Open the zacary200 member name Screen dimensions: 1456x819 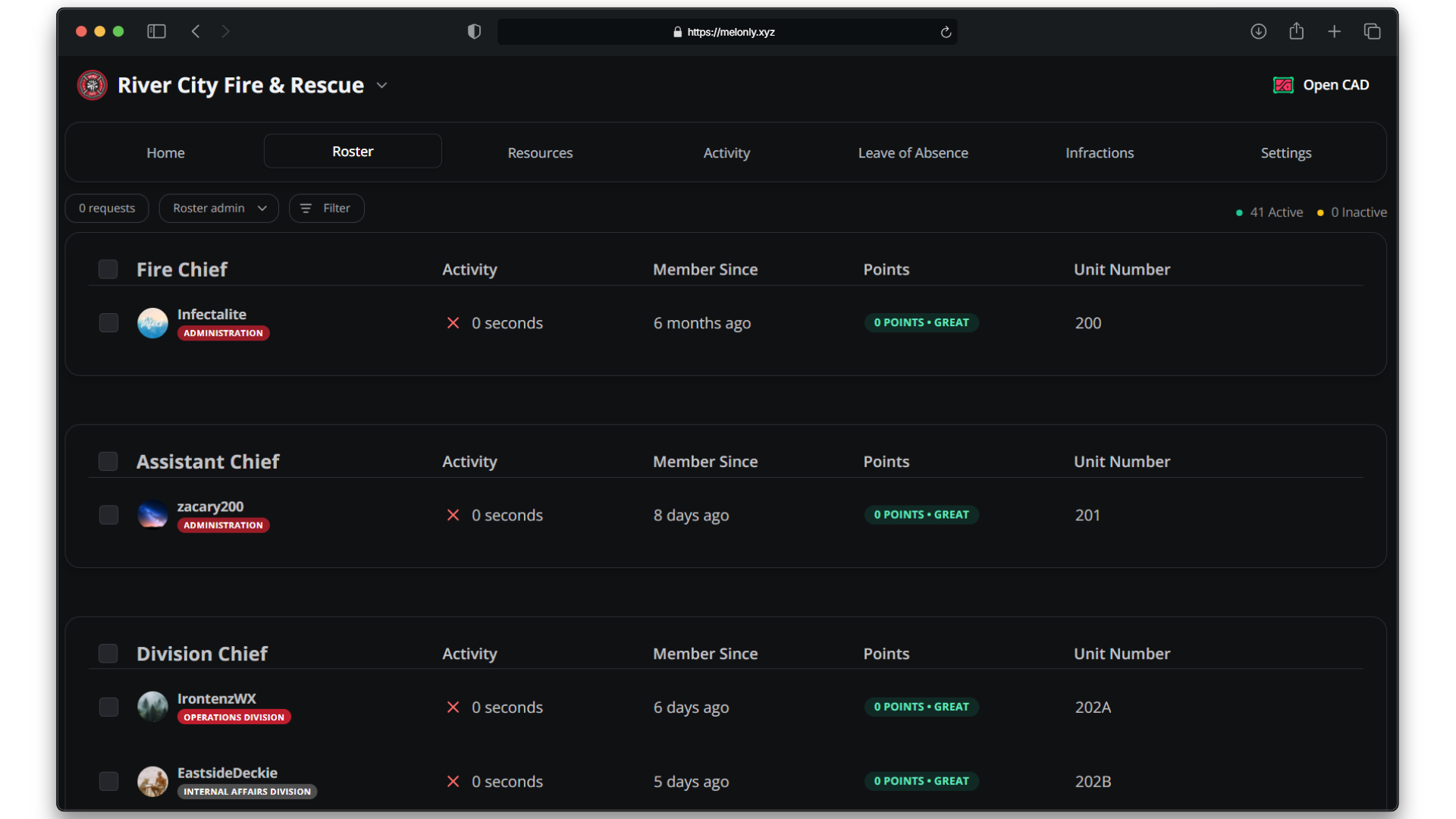point(210,506)
